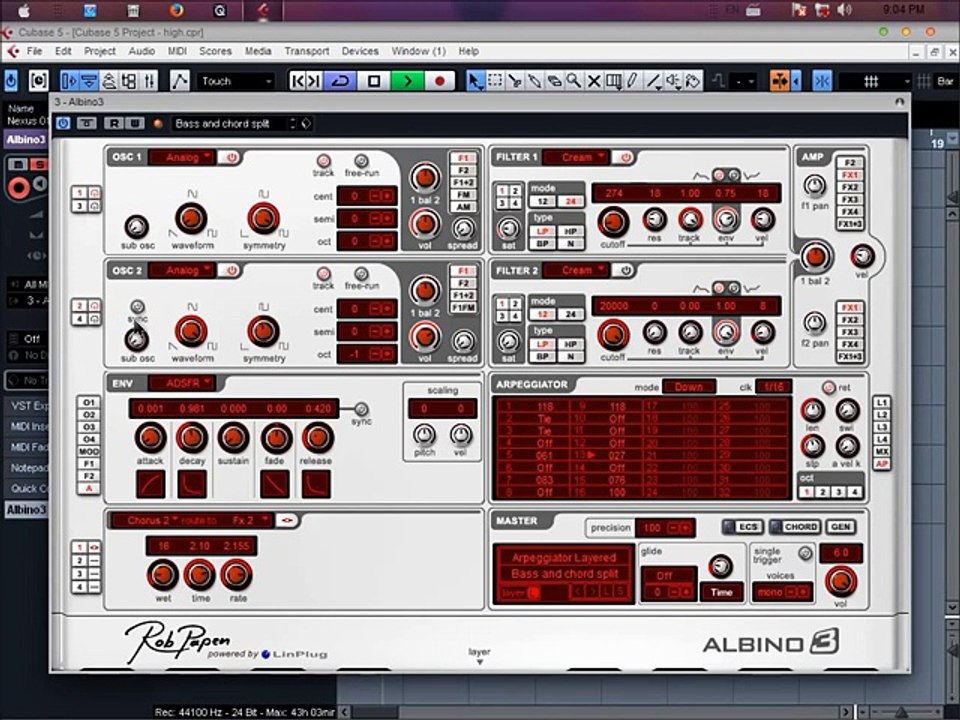Select the AP tab on right strip

coord(881,463)
